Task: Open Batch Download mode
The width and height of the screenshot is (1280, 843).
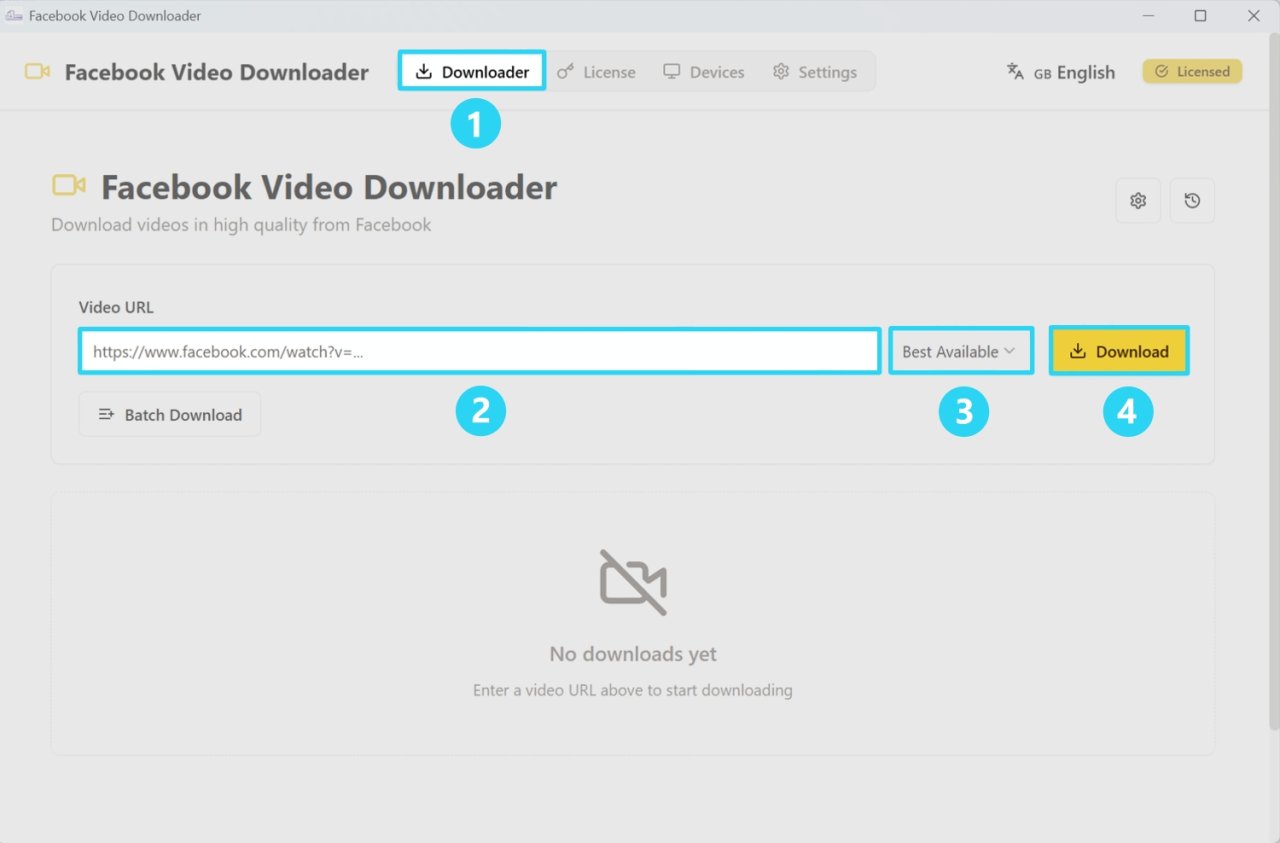Action: click(169, 413)
